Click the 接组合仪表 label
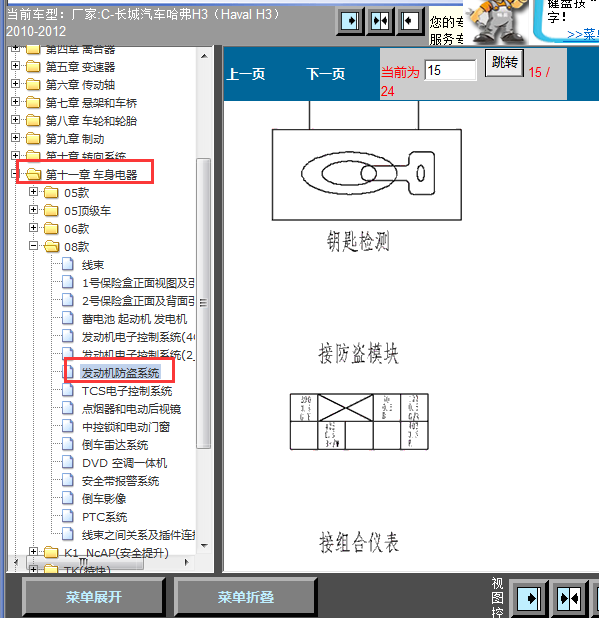Image resolution: width=599 pixels, height=618 pixels. [x=359, y=542]
